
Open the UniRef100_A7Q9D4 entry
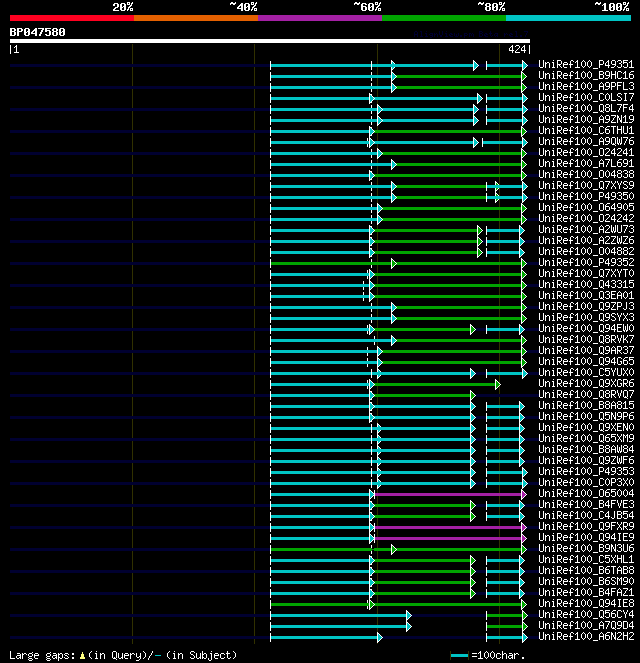coord(586,625)
